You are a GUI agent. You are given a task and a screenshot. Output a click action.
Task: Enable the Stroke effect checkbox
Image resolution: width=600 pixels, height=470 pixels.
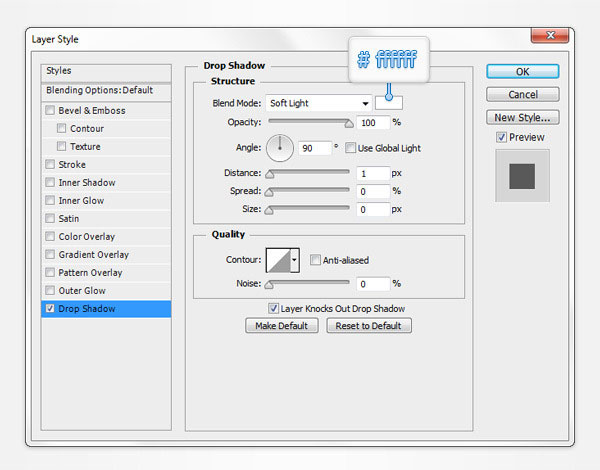coord(50,165)
